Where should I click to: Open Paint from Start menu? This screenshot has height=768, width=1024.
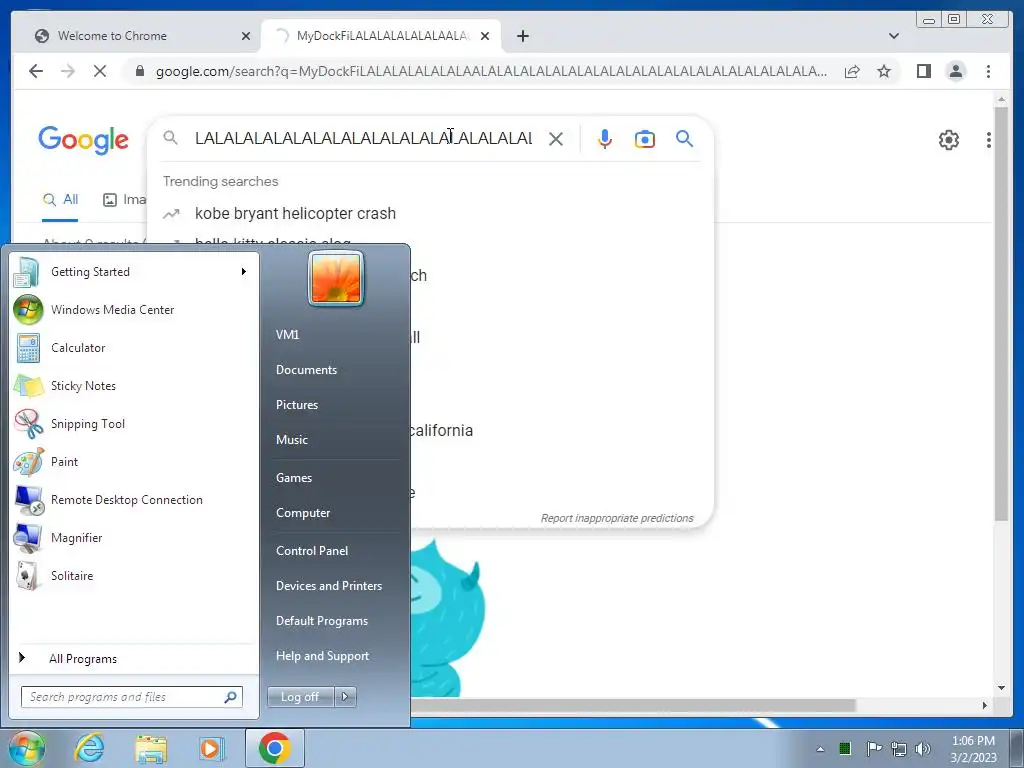tap(134, 461)
